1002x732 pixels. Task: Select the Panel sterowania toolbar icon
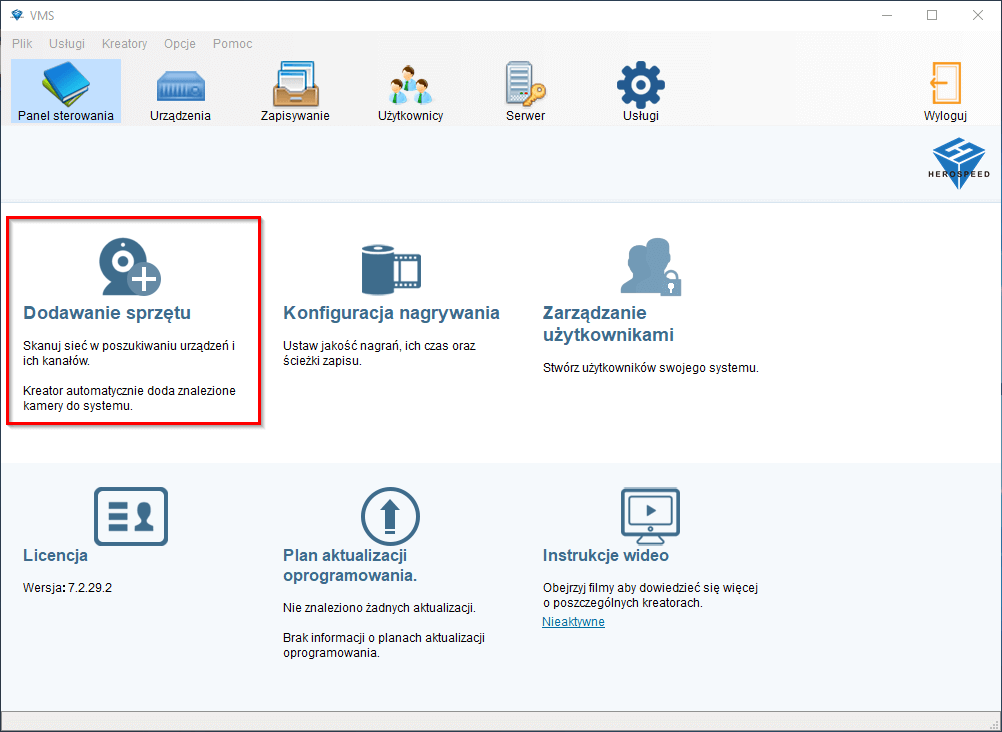tap(65, 88)
